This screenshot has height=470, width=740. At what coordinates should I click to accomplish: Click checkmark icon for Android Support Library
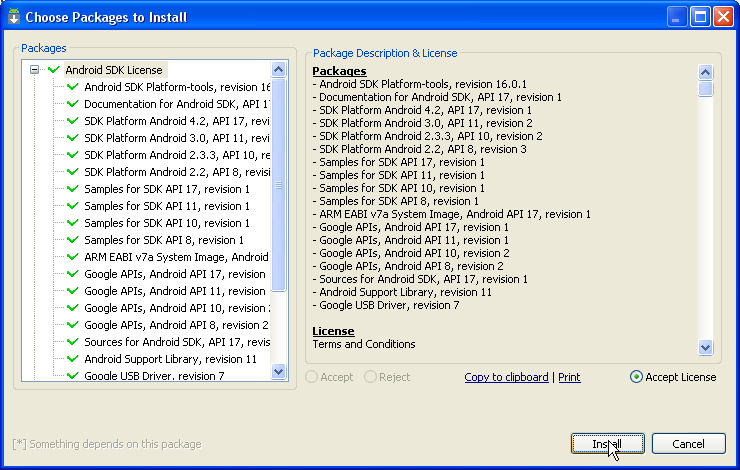coord(73,359)
